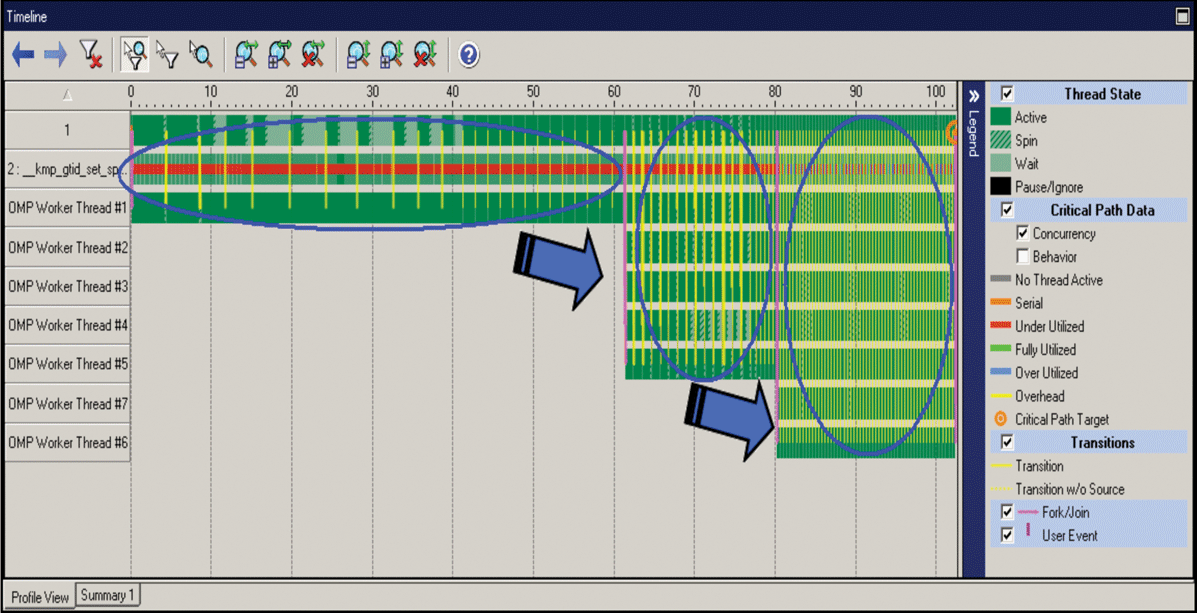Remove the filter with the funnel-X icon
The height and width of the screenshot is (613, 1197).
tap(91, 55)
